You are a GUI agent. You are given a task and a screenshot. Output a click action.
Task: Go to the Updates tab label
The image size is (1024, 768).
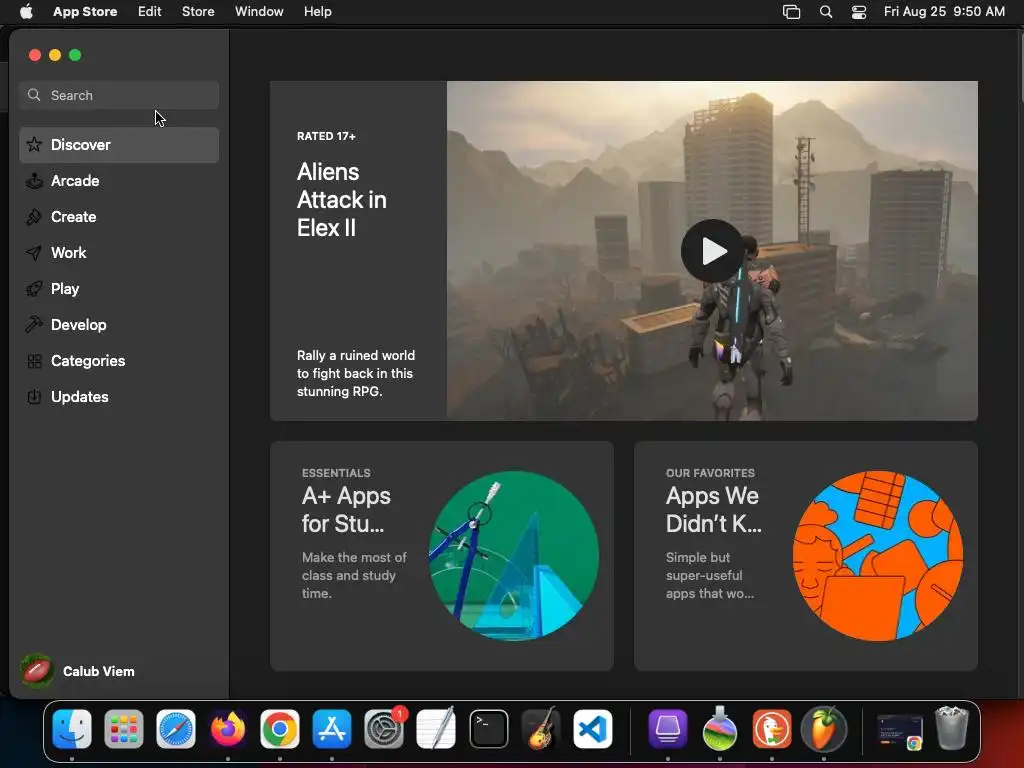[x=80, y=397]
